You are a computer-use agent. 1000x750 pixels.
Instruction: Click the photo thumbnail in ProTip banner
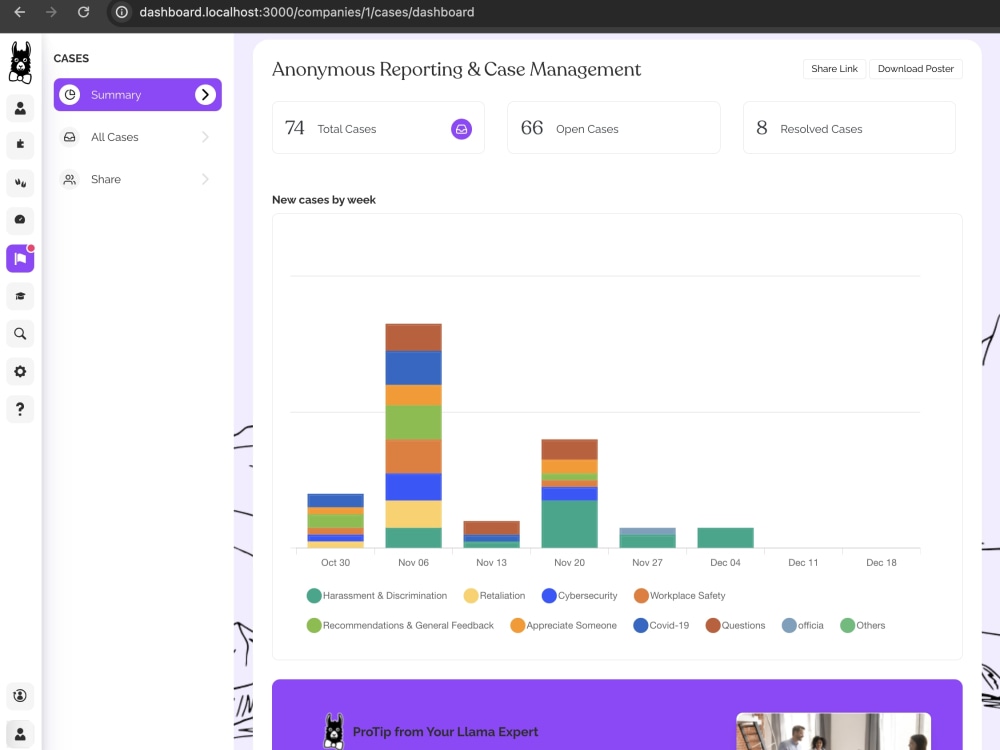click(x=833, y=732)
